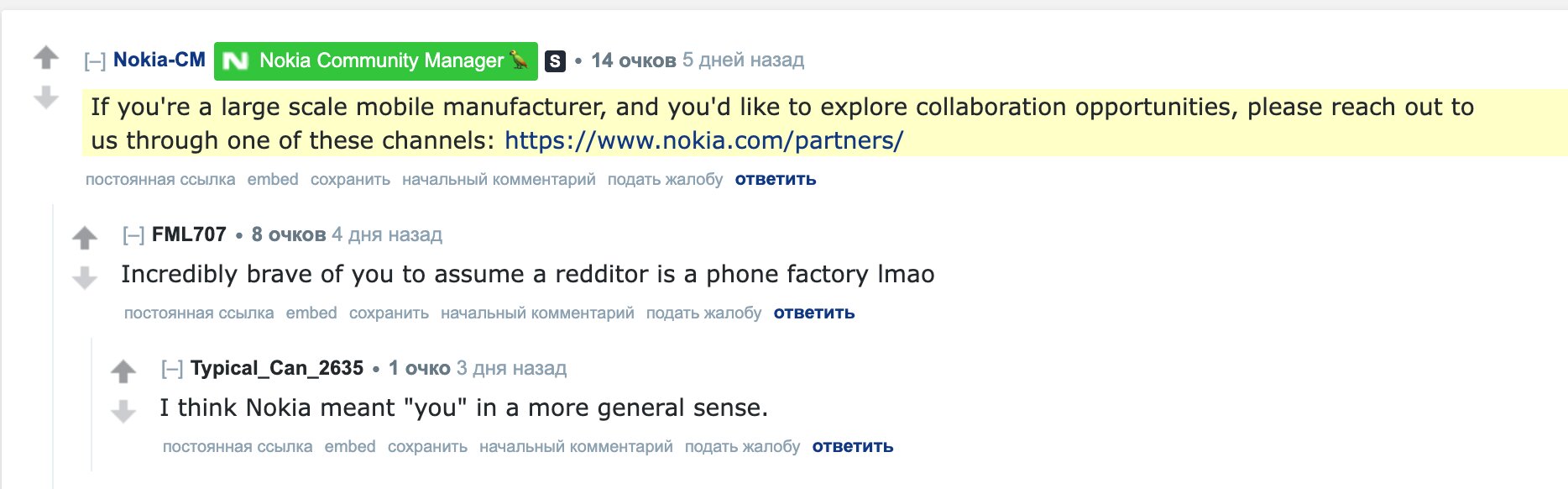1568x489 pixels.
Task: Upvote the Nokia-CM comment
Action: click(46, 58)
